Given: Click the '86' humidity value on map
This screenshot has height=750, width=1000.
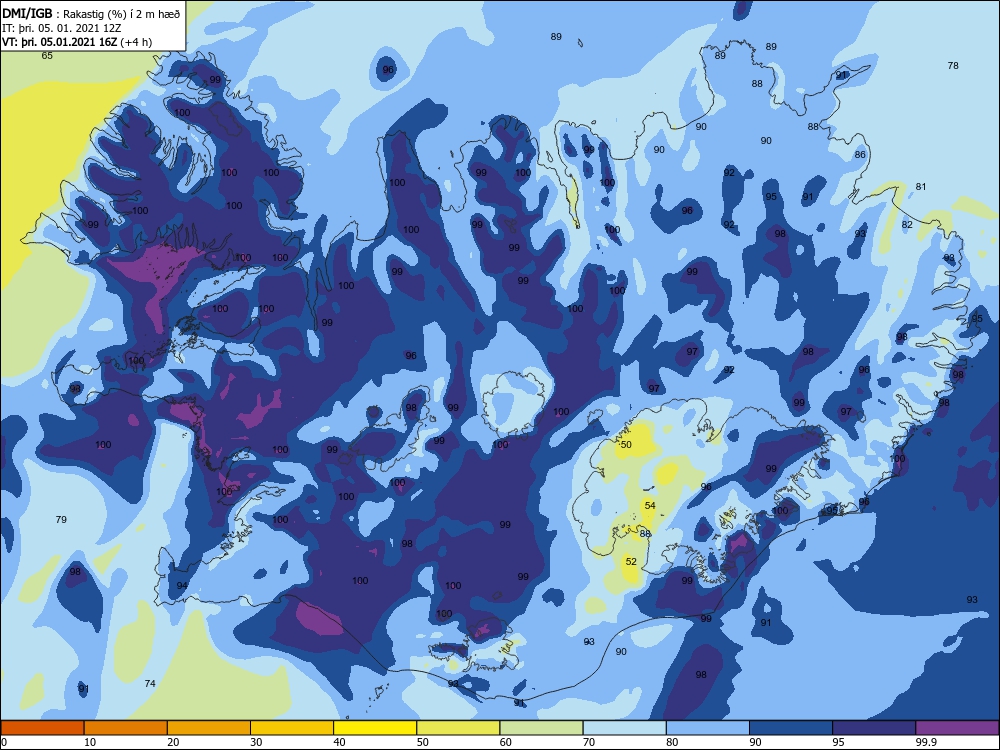Looking at the screenshot, I should point(860,155).
